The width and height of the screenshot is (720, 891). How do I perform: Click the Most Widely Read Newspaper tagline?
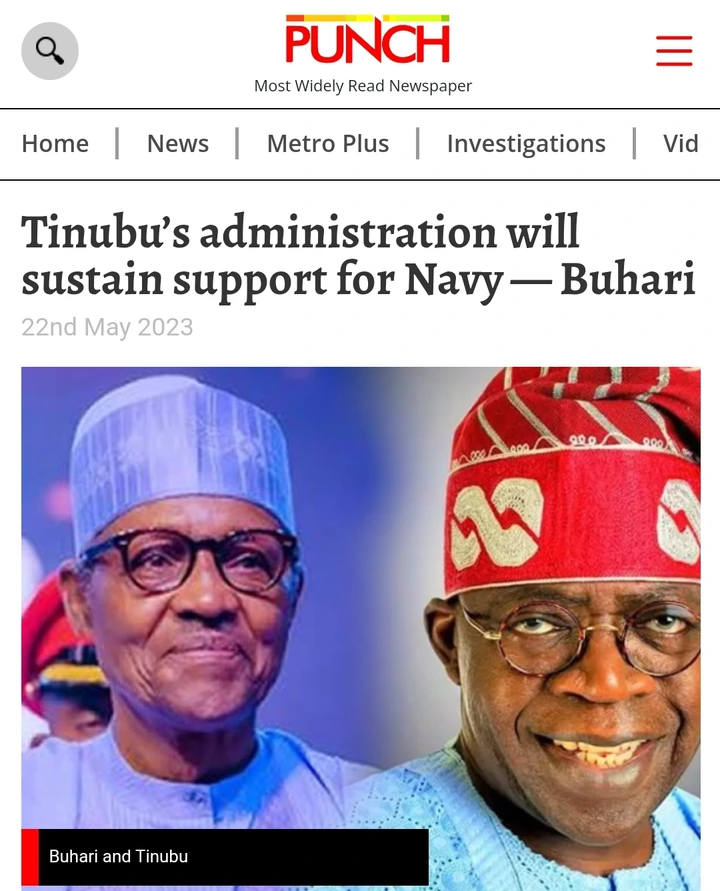(363, 86)
